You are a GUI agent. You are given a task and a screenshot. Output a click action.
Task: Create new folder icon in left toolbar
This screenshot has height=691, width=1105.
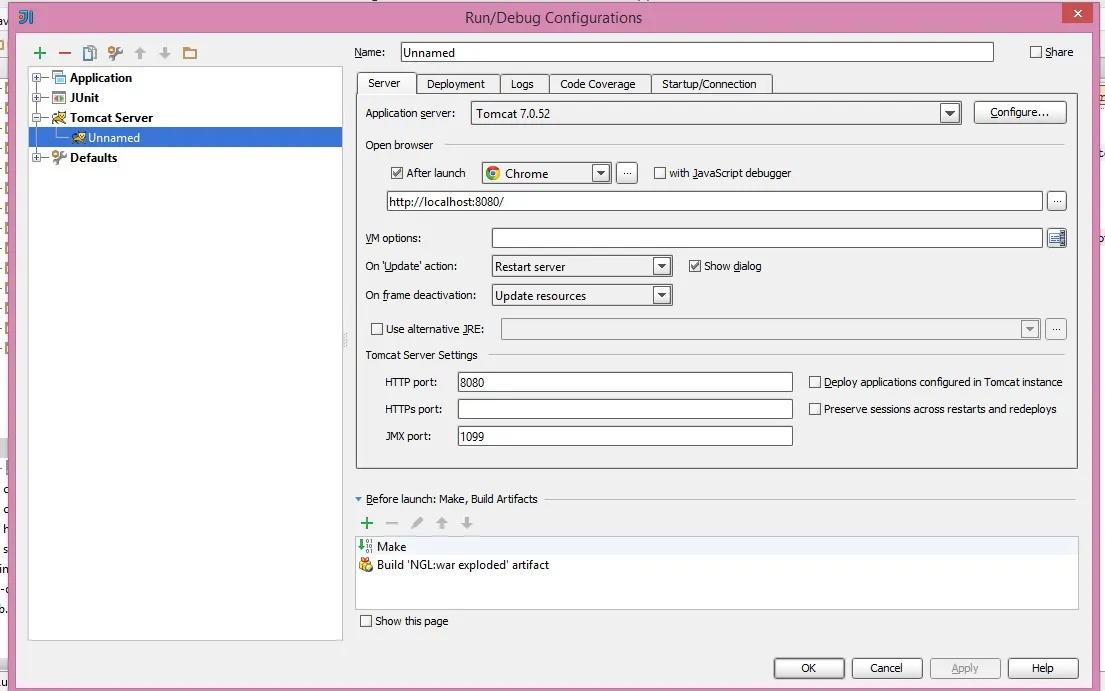pos(190,53)
